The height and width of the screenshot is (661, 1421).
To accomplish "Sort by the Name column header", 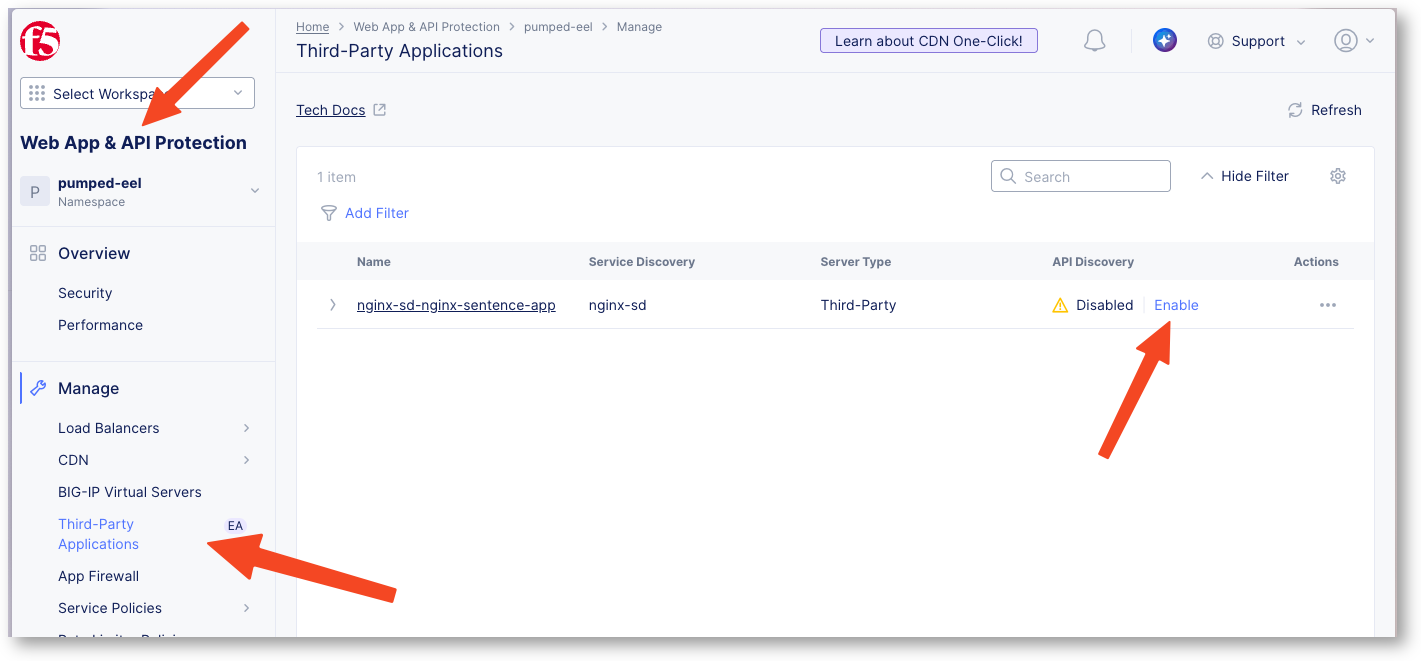I will [x=374, y=262].
